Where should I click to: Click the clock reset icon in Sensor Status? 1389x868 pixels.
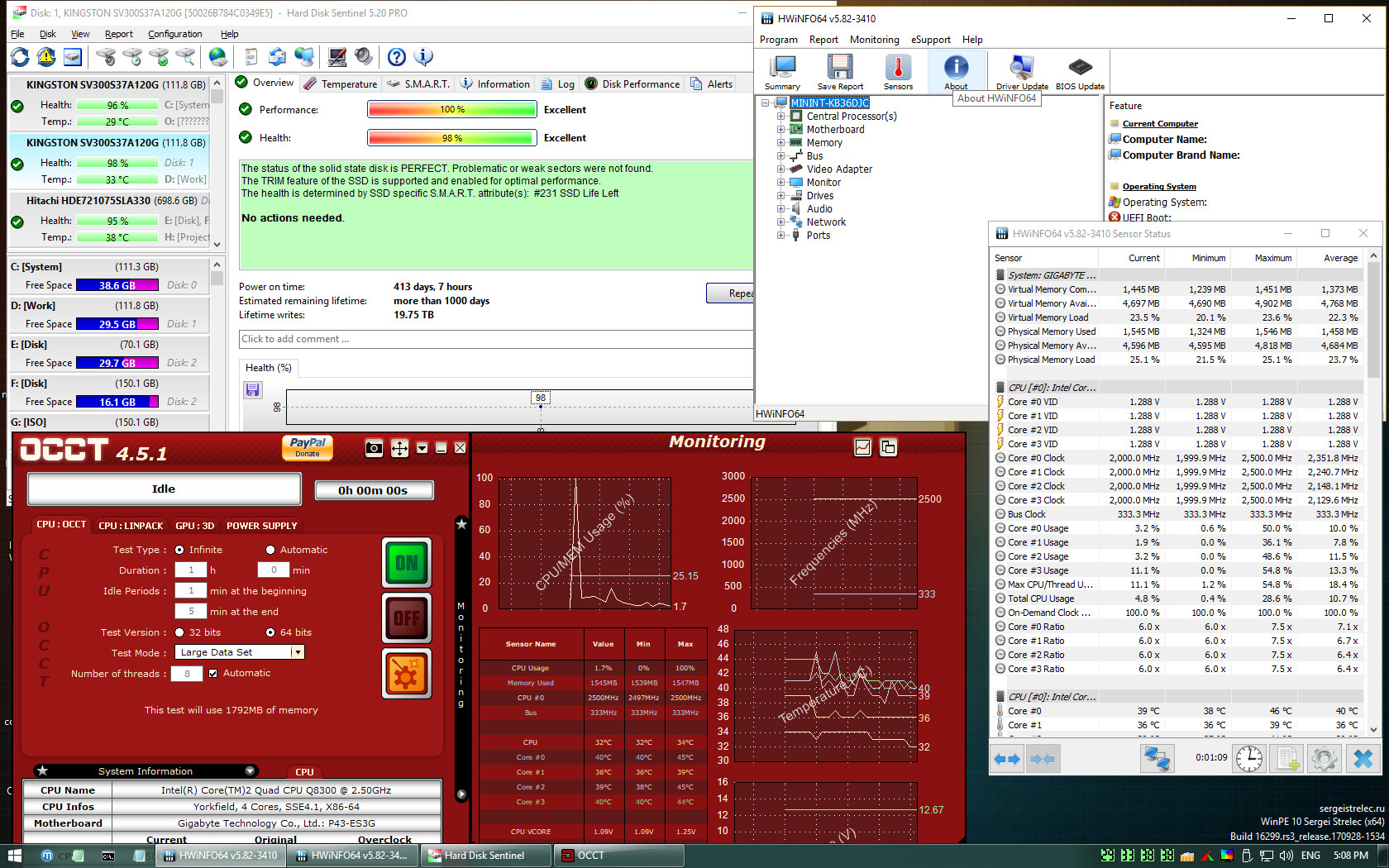click(1249, 759)
